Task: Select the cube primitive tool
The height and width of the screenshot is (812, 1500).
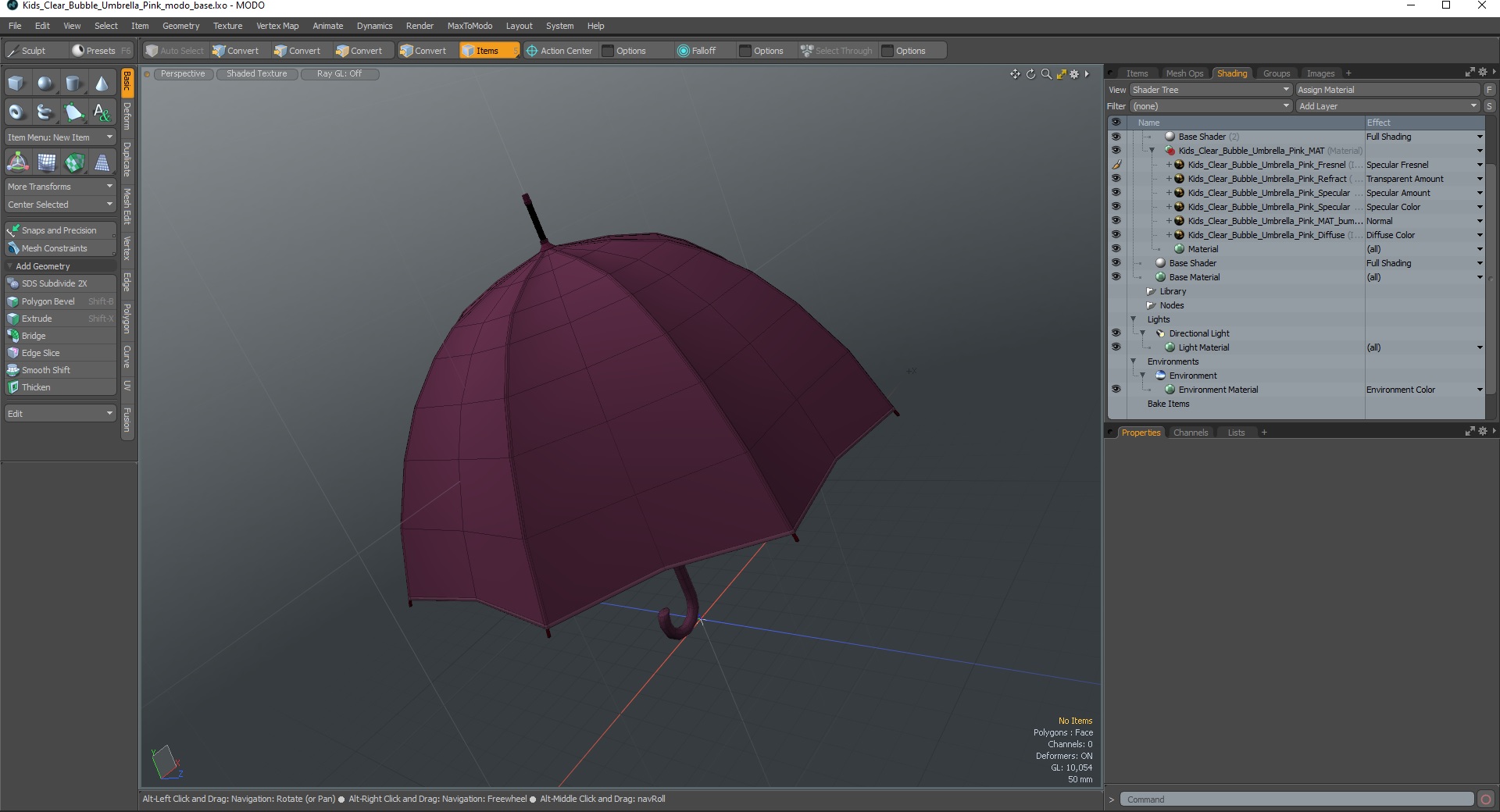Action: point(16,84)
